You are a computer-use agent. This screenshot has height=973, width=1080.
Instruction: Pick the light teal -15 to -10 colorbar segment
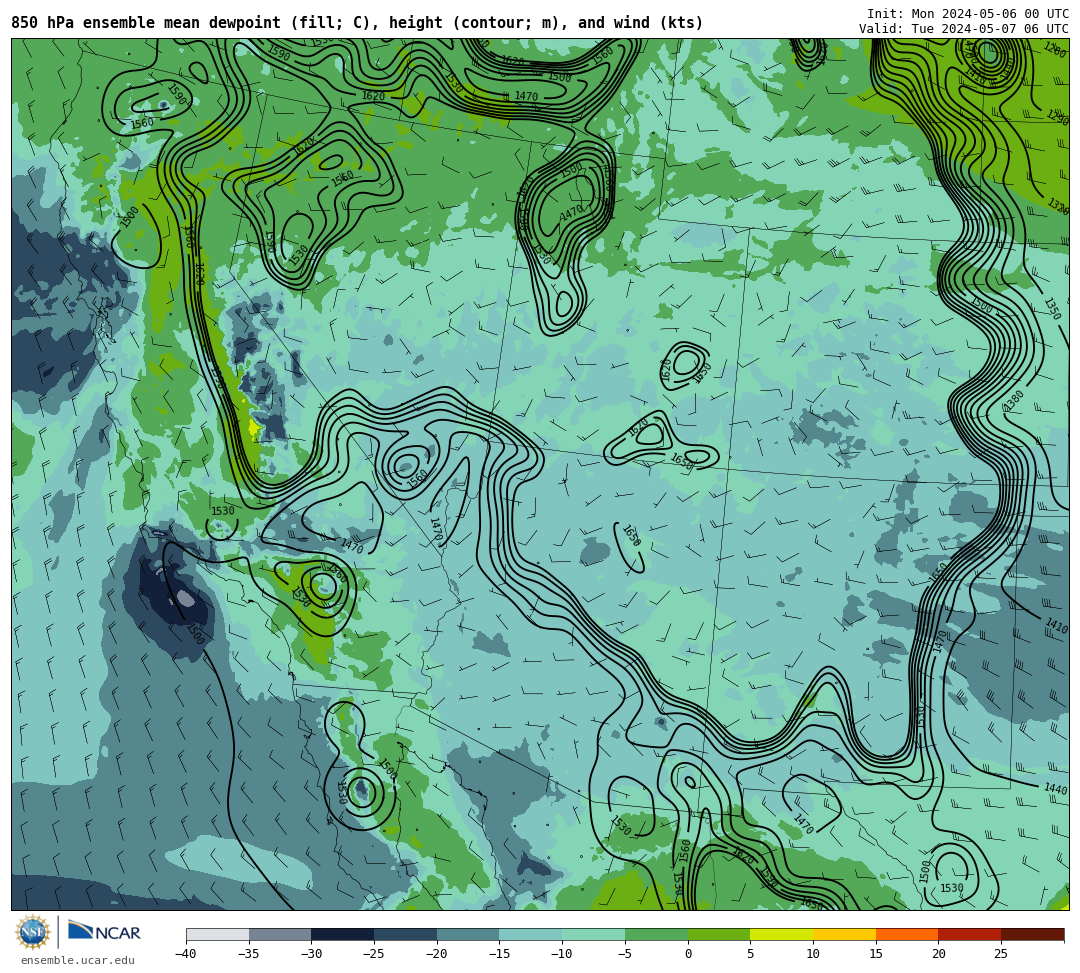point(531,934)
